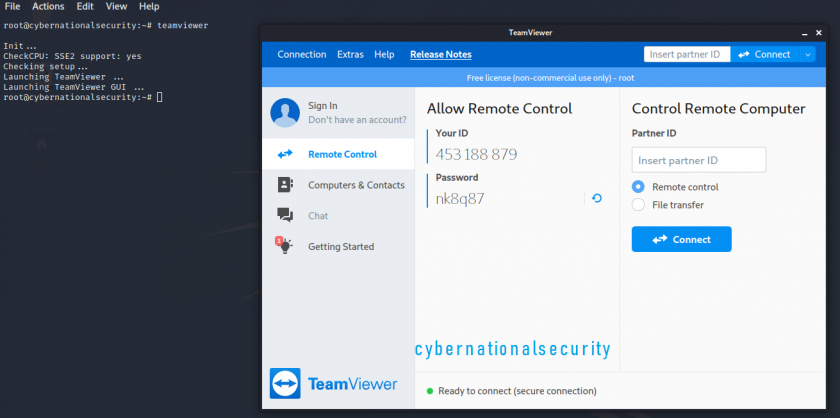Image resolution: width=840 pixels, height=418 pixels.
Task: Select the File transfer radio option
Action: pos(638,205)
